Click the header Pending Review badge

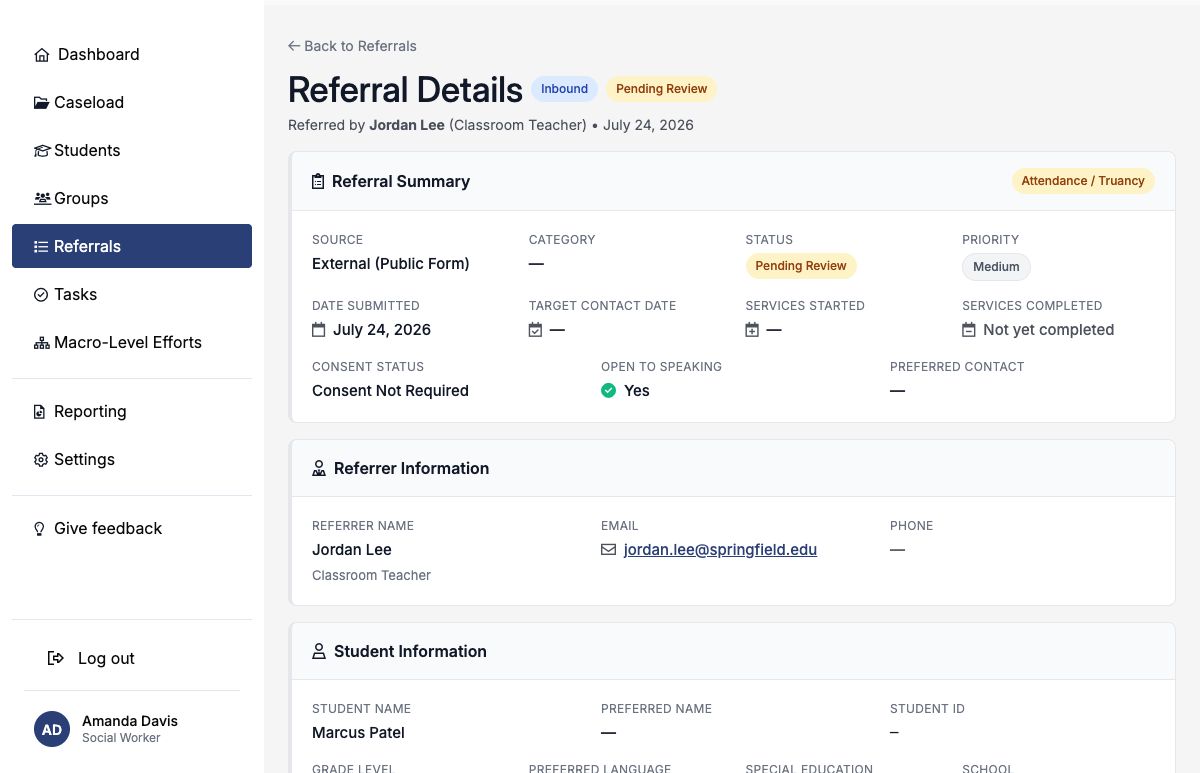pyautogui.click(x=661, y=89)
